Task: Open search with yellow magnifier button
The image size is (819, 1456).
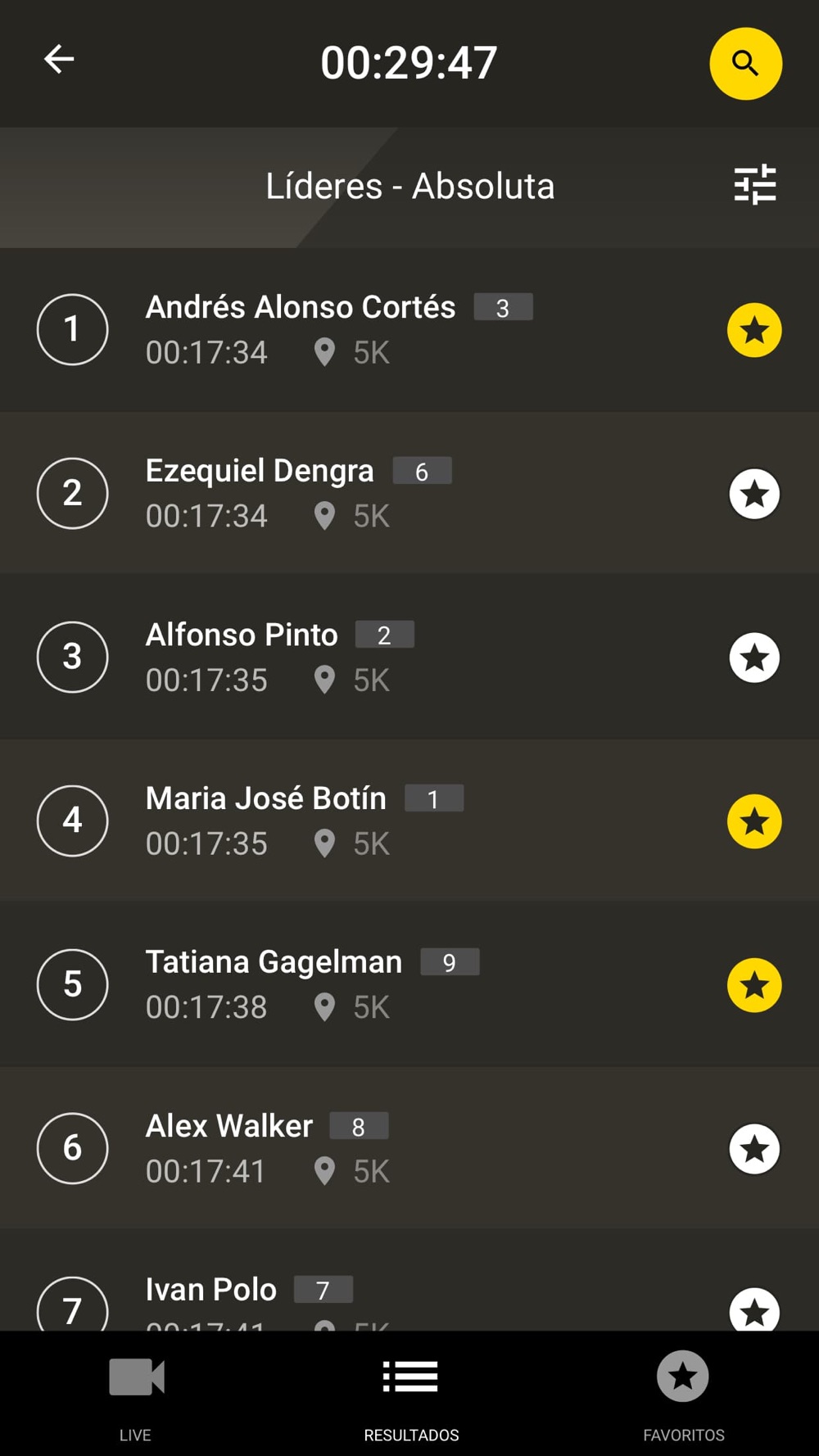Action: pos(745,63)
